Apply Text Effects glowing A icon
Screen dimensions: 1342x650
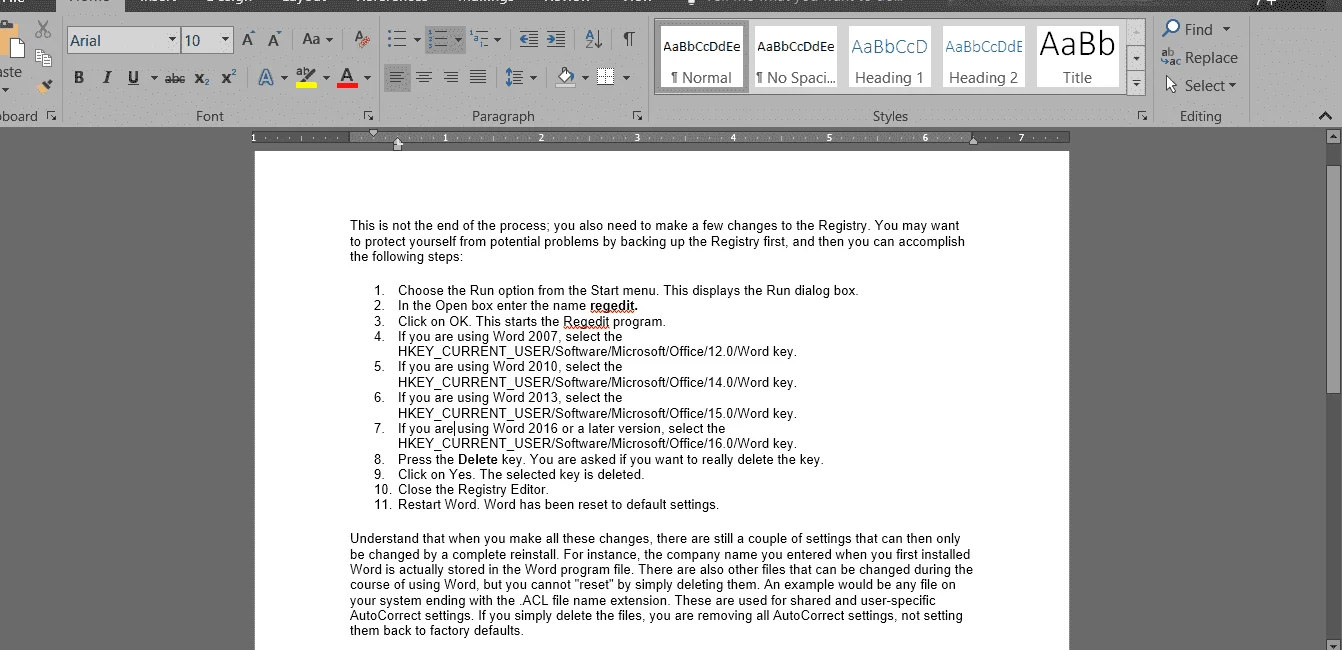pyautogui.click(x=266, y=78)
